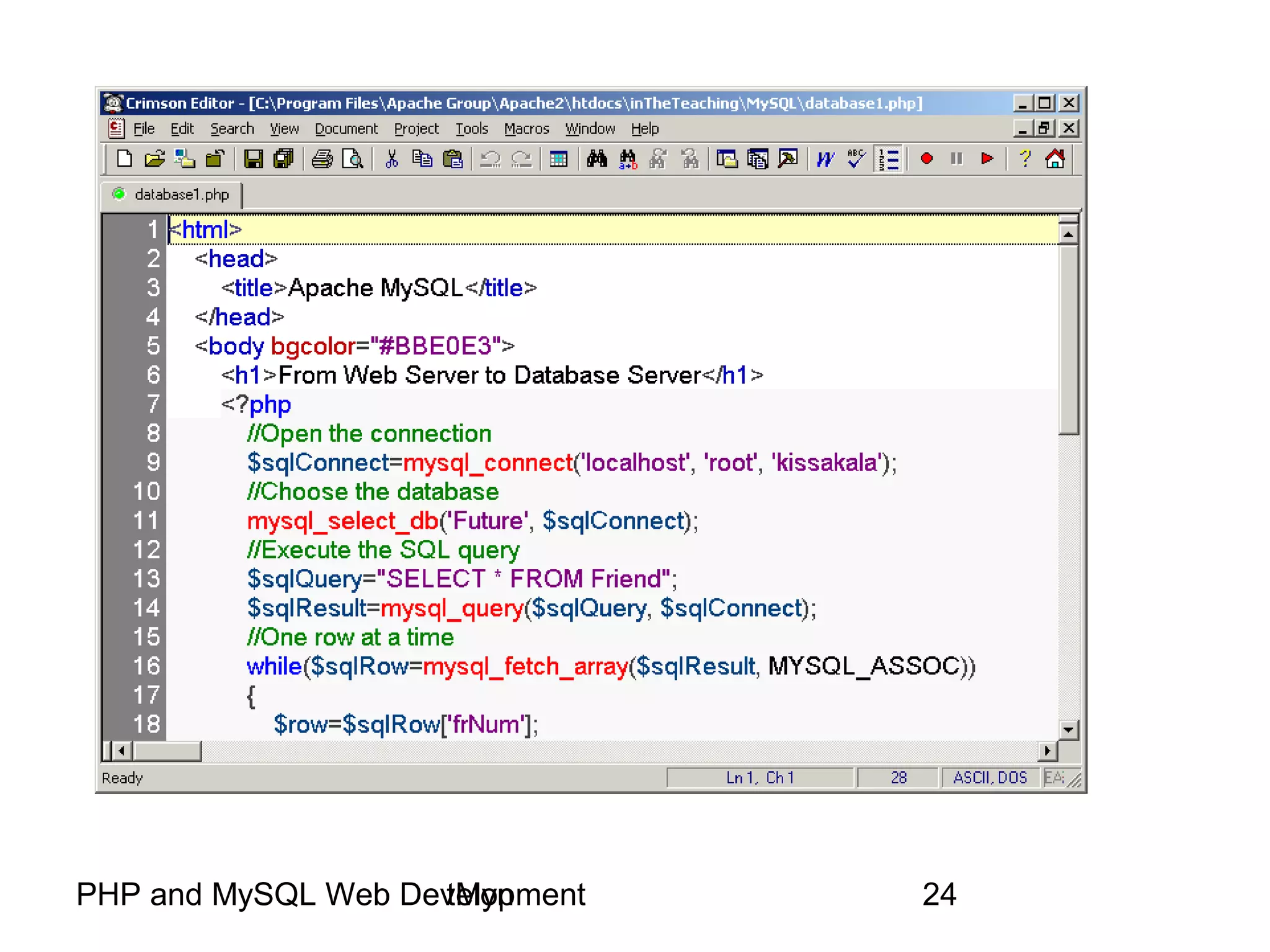
Task: Click the vertical scrollbar down arrow
Action: coord(1068,729)
